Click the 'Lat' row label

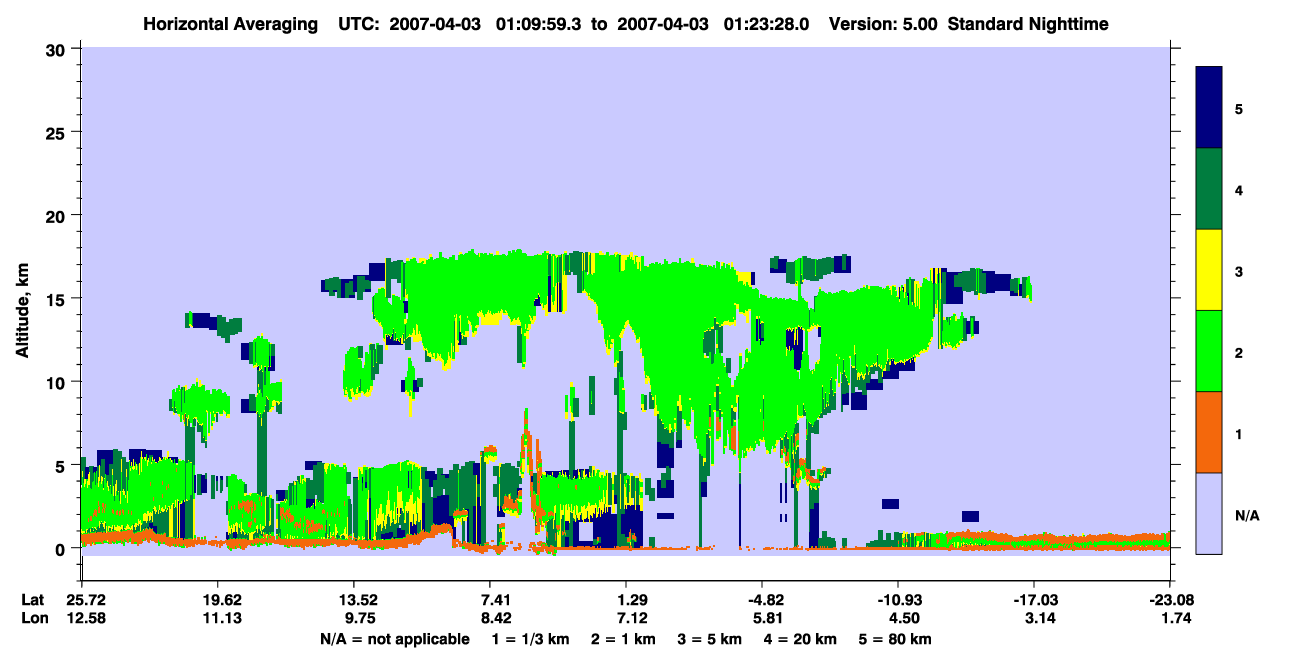click(33, 600)
